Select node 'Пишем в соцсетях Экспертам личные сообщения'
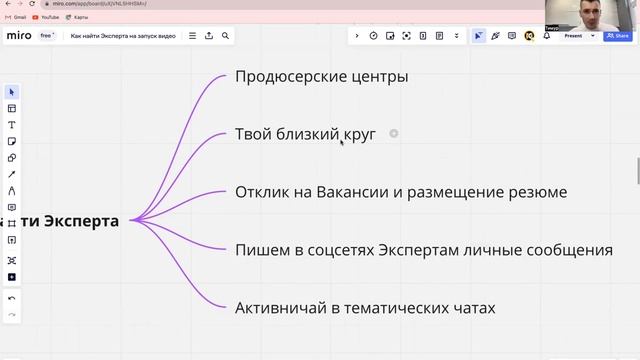Viewport: 640px width, 360px height. [424, 250]
